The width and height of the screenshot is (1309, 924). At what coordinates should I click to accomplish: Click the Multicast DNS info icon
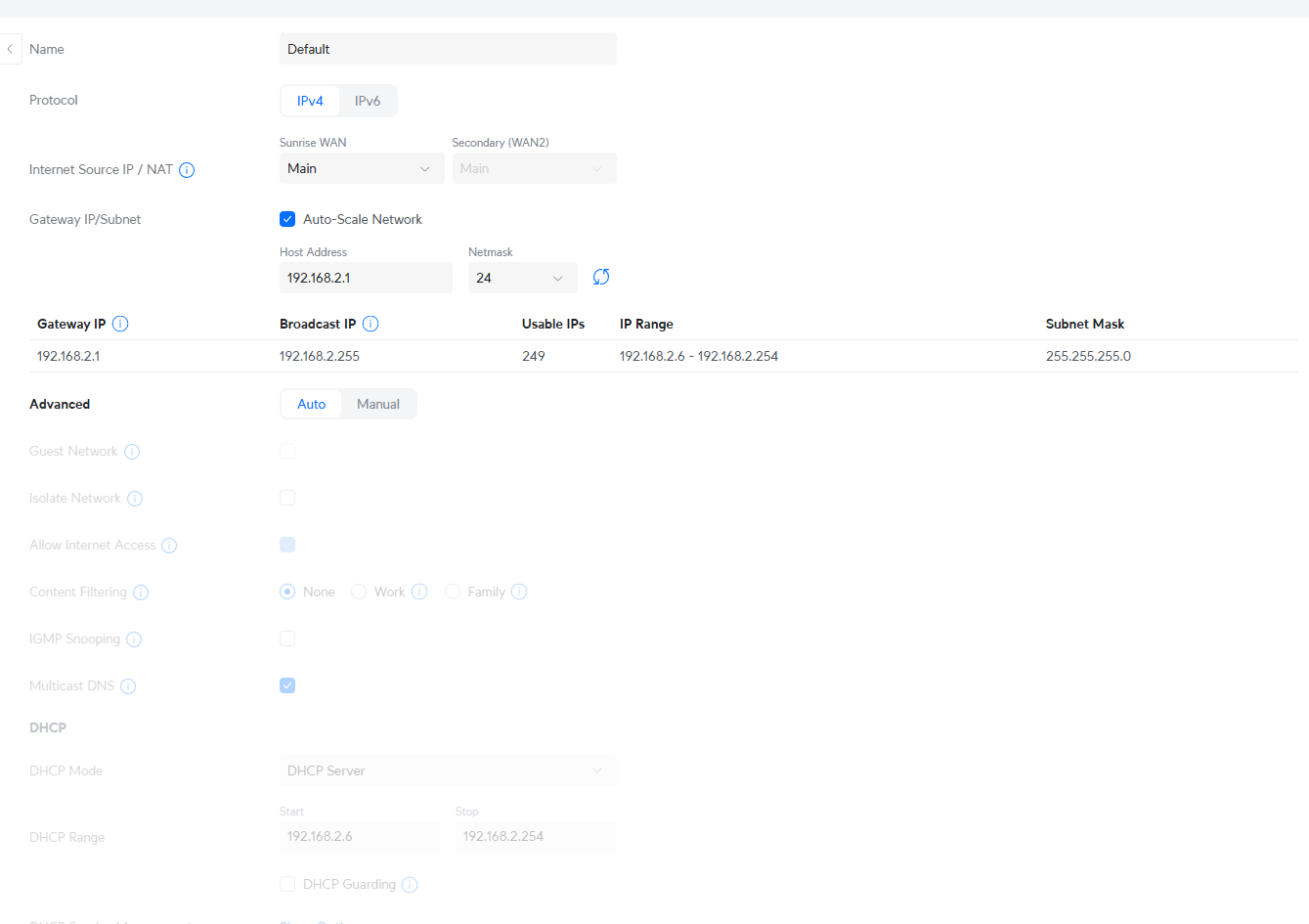point(128,686)
